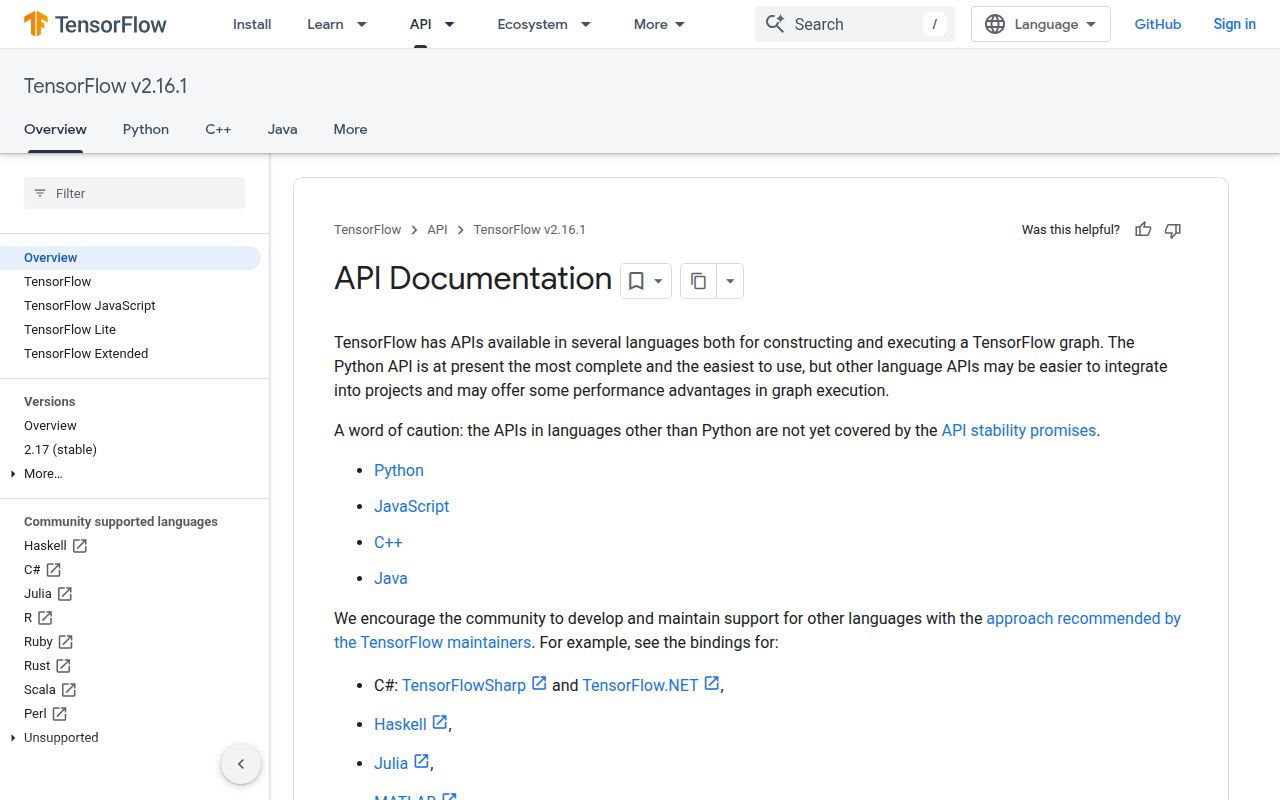Image resolution: width=1280 pixels, height=800 pixels.
Task: Click the Search input field
Action: pos(855,24)
